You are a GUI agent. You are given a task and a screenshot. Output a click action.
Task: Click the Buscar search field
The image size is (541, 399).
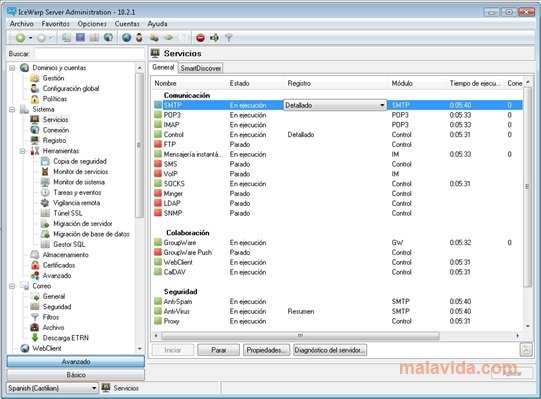click(x=89, y=54)
